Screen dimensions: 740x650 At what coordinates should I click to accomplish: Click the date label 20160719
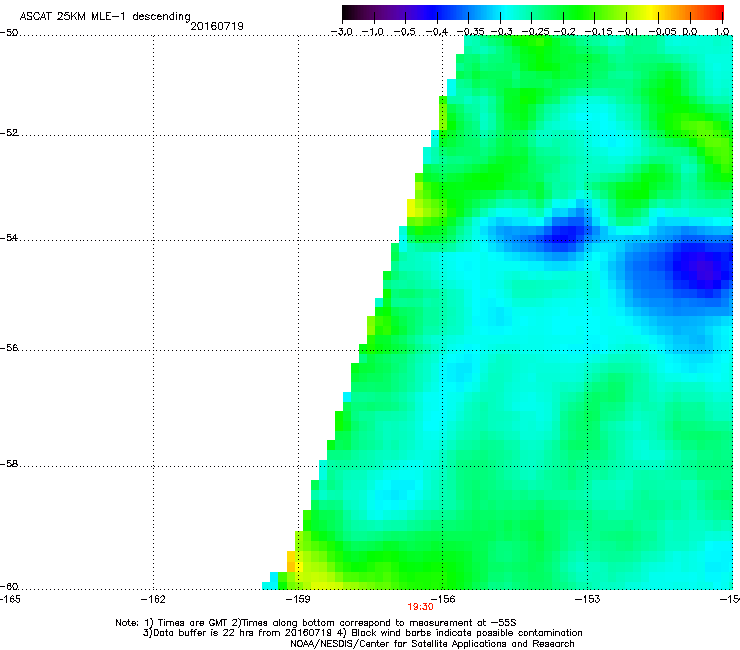217,26
